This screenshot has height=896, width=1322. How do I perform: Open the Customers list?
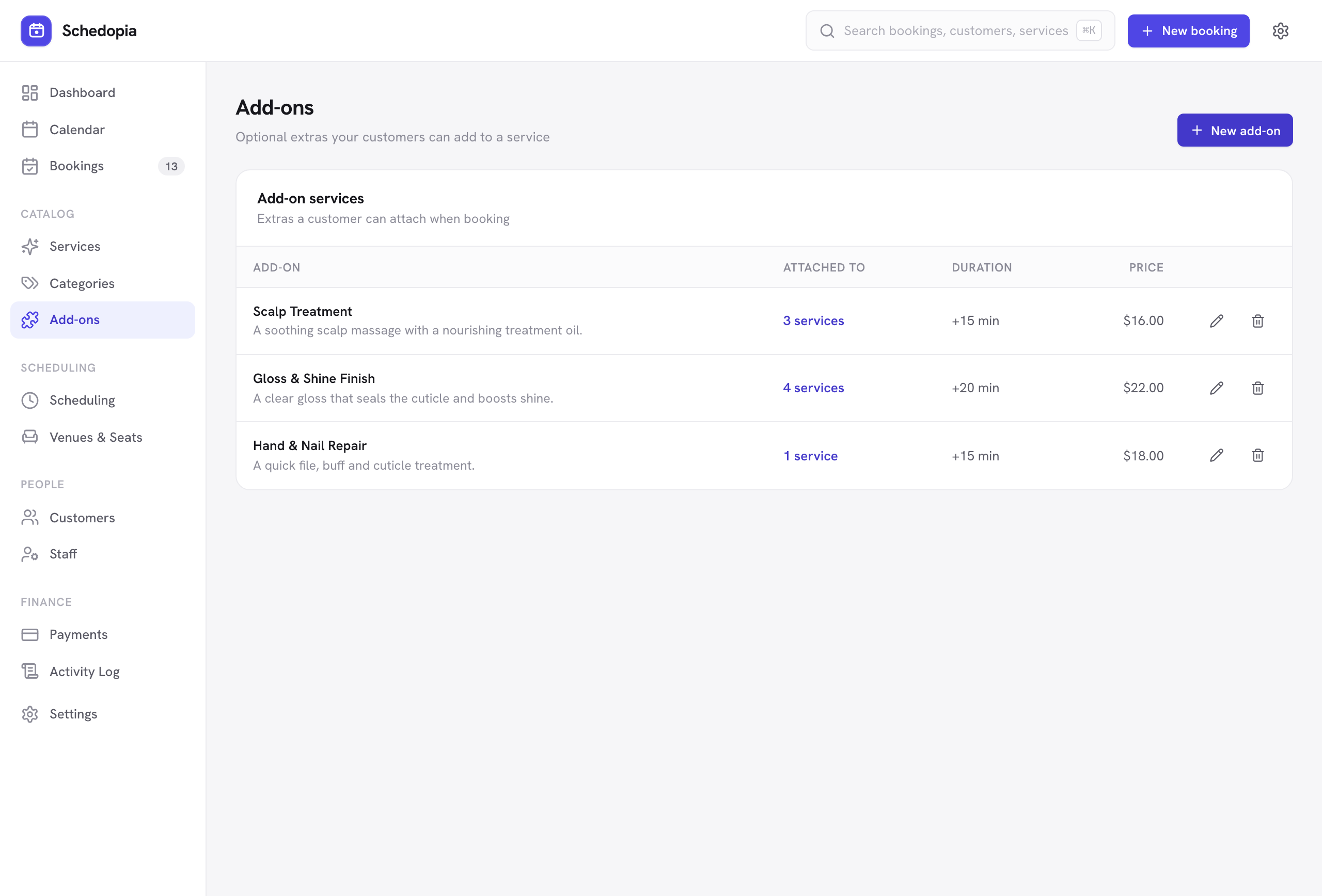tap(102, 517)
